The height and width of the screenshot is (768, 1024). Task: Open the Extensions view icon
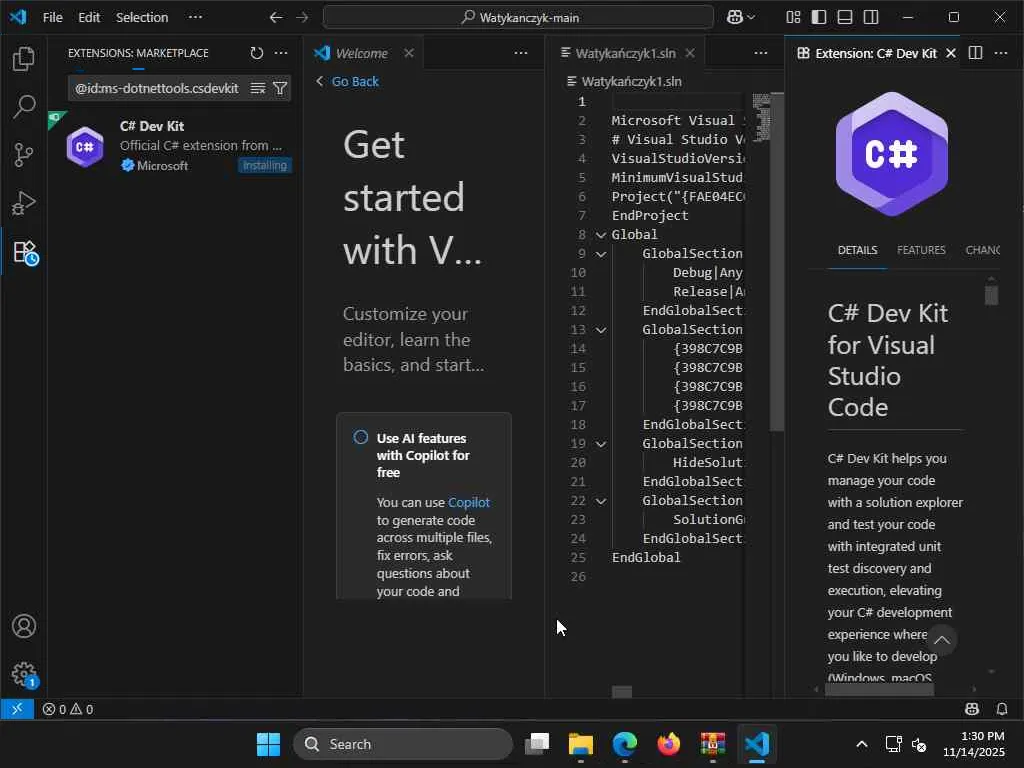click(x=25, y=252)
